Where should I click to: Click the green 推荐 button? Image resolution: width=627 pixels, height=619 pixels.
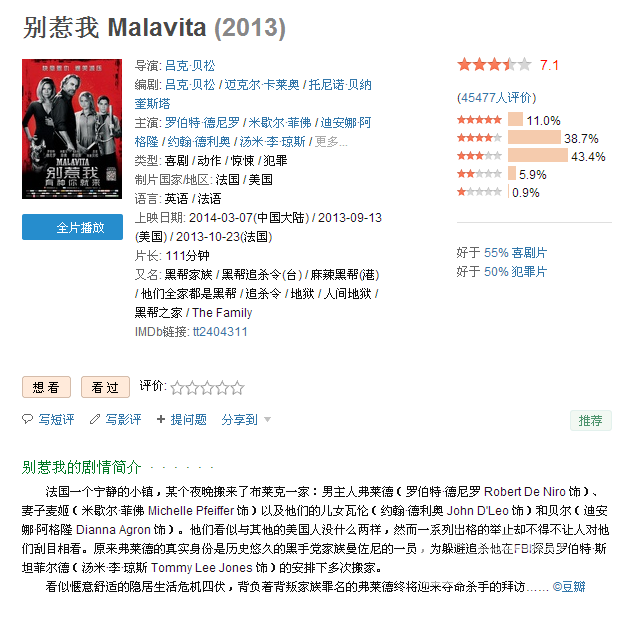pos(591,420)
